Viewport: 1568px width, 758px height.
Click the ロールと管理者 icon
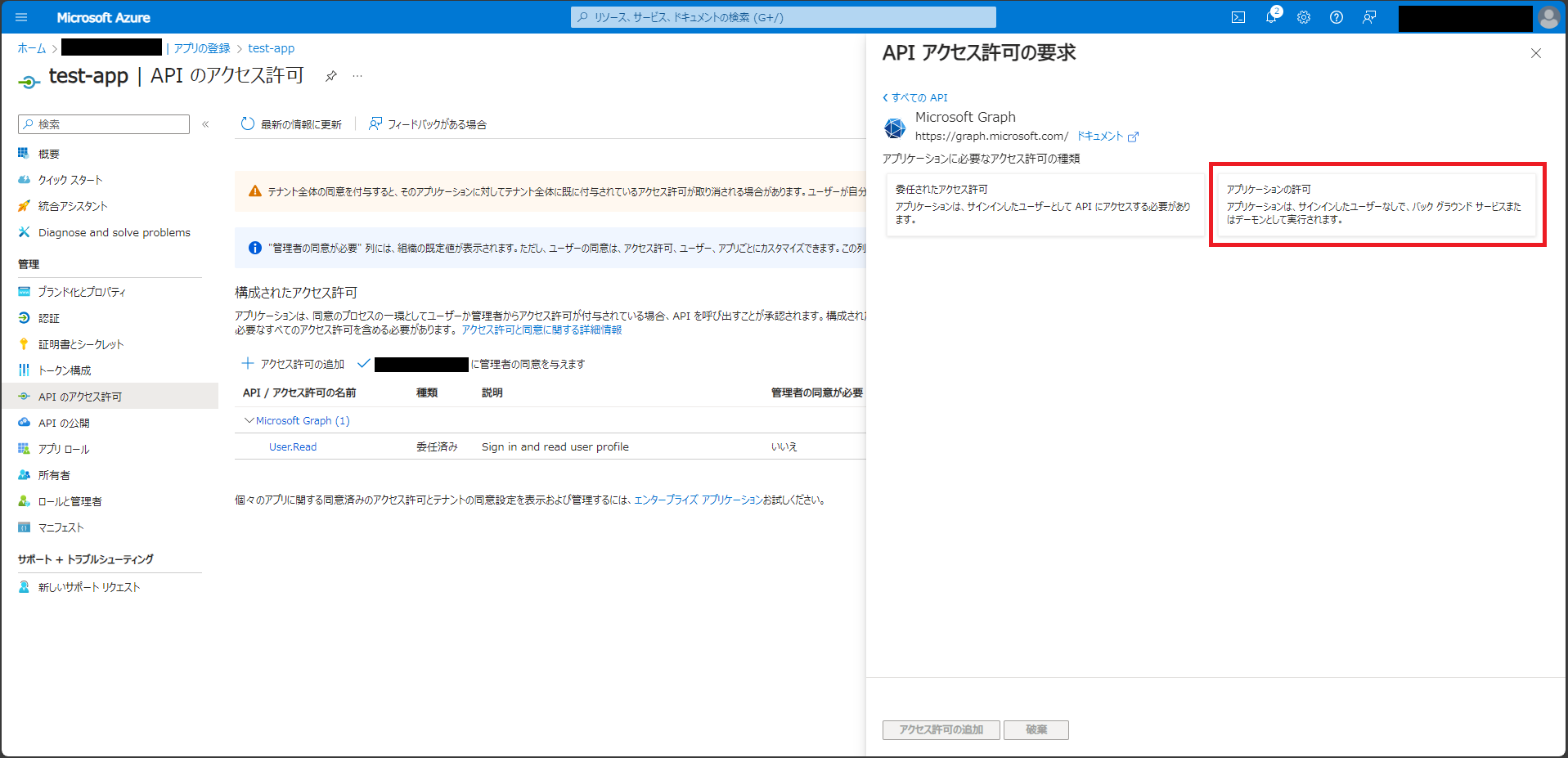pyautogui.click(x=24, y=500)
